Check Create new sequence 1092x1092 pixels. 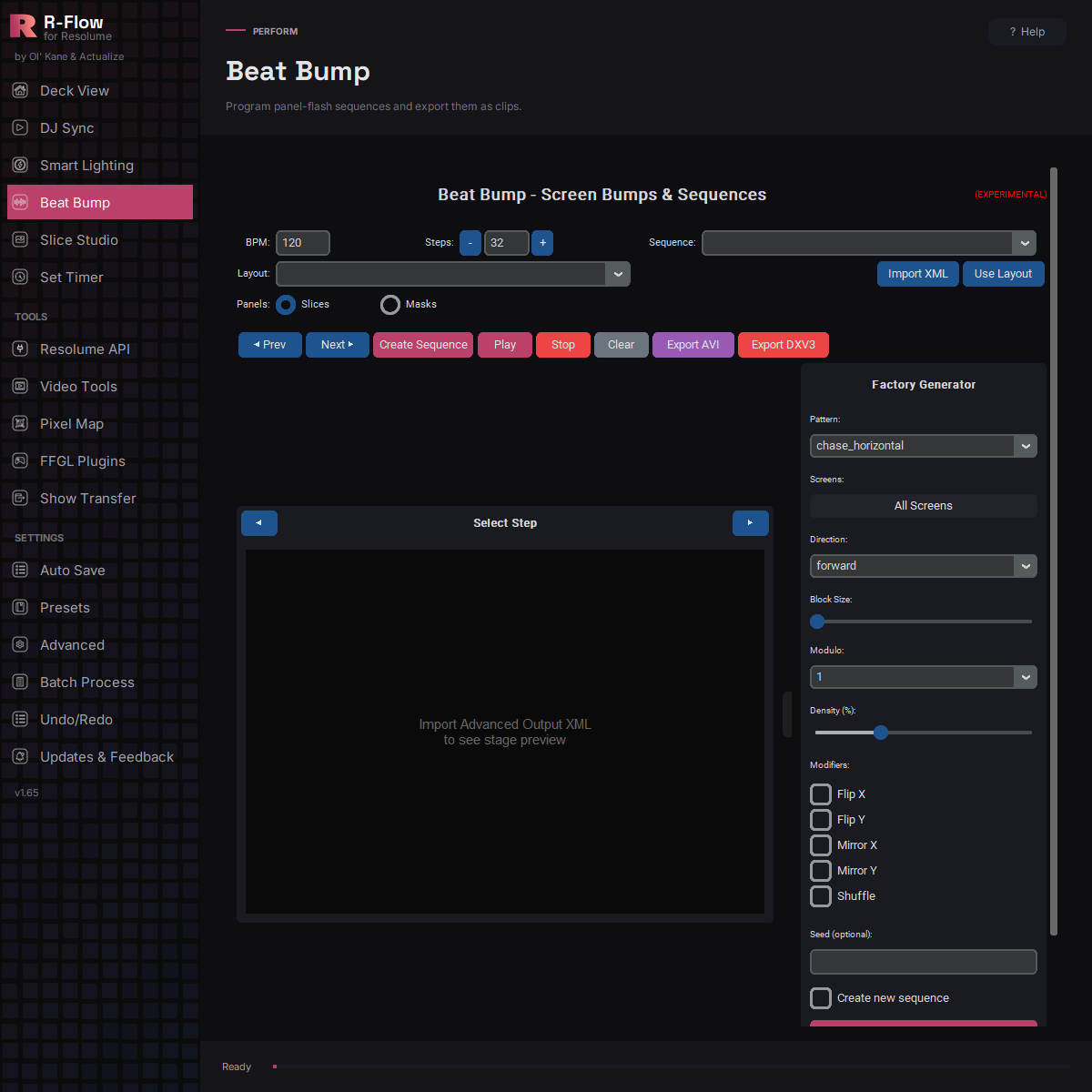coord(821,998)
